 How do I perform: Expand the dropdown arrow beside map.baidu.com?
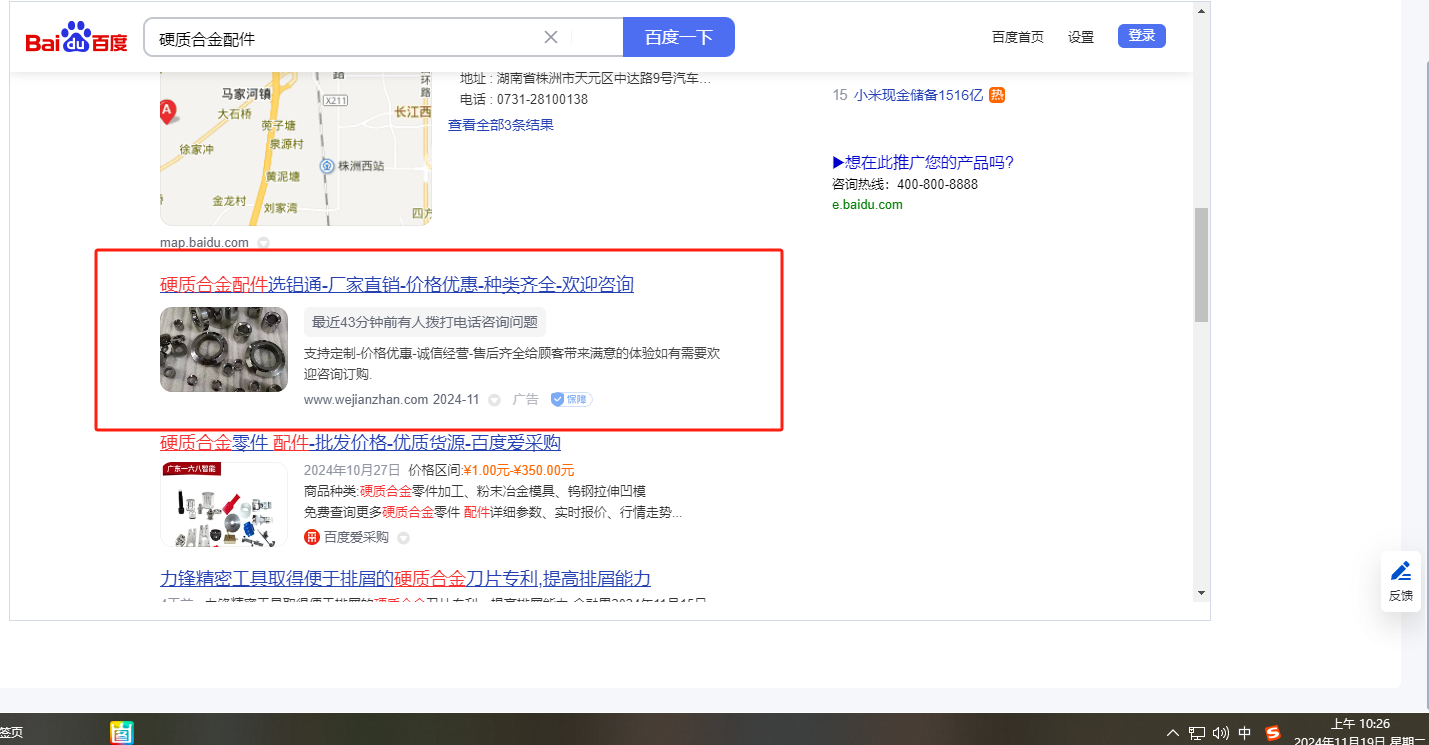pos(263,243)
